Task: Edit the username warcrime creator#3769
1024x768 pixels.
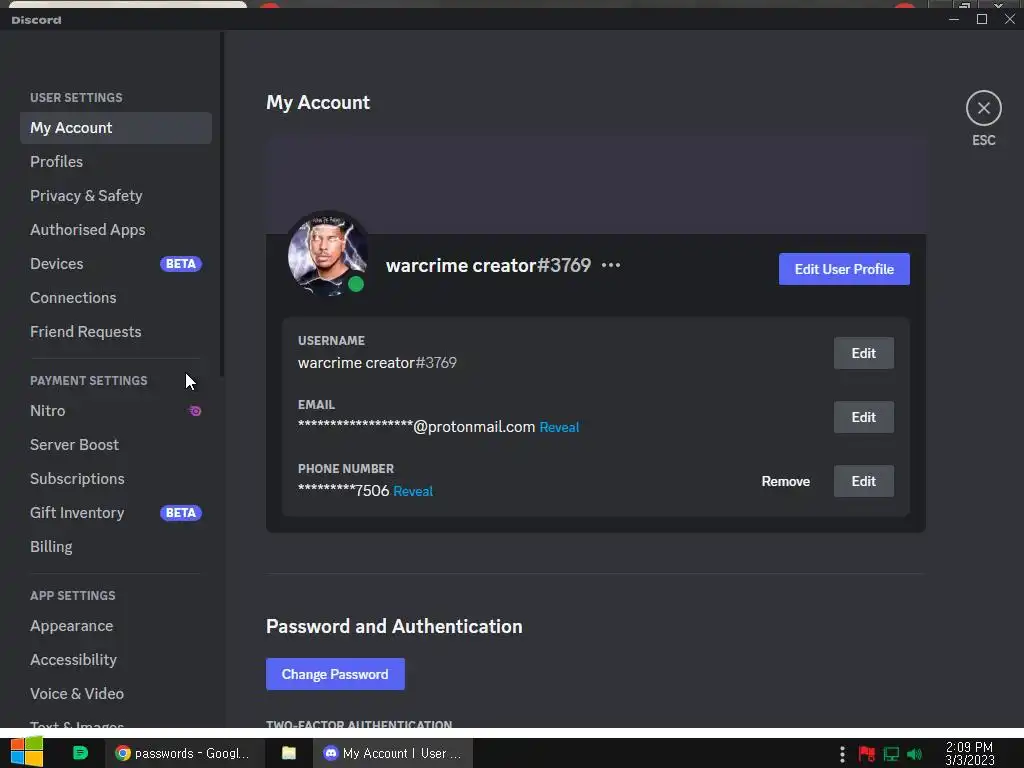Action: tap(863, 353)
